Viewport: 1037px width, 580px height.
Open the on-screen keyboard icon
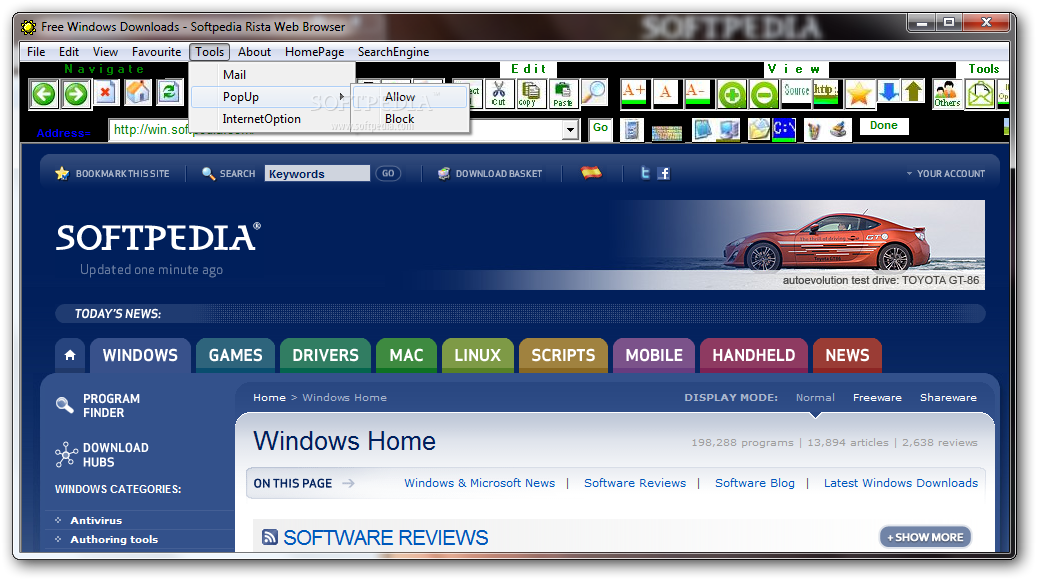point(667,132)
